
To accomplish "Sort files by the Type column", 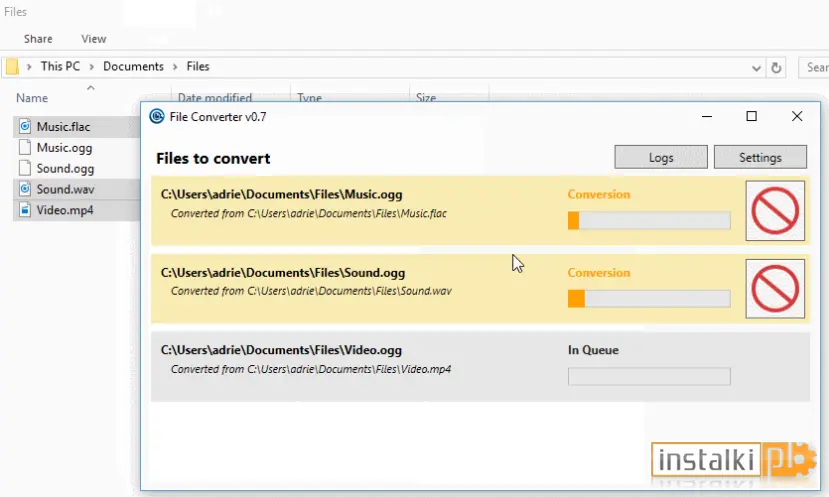I will [x=309, y=98].
